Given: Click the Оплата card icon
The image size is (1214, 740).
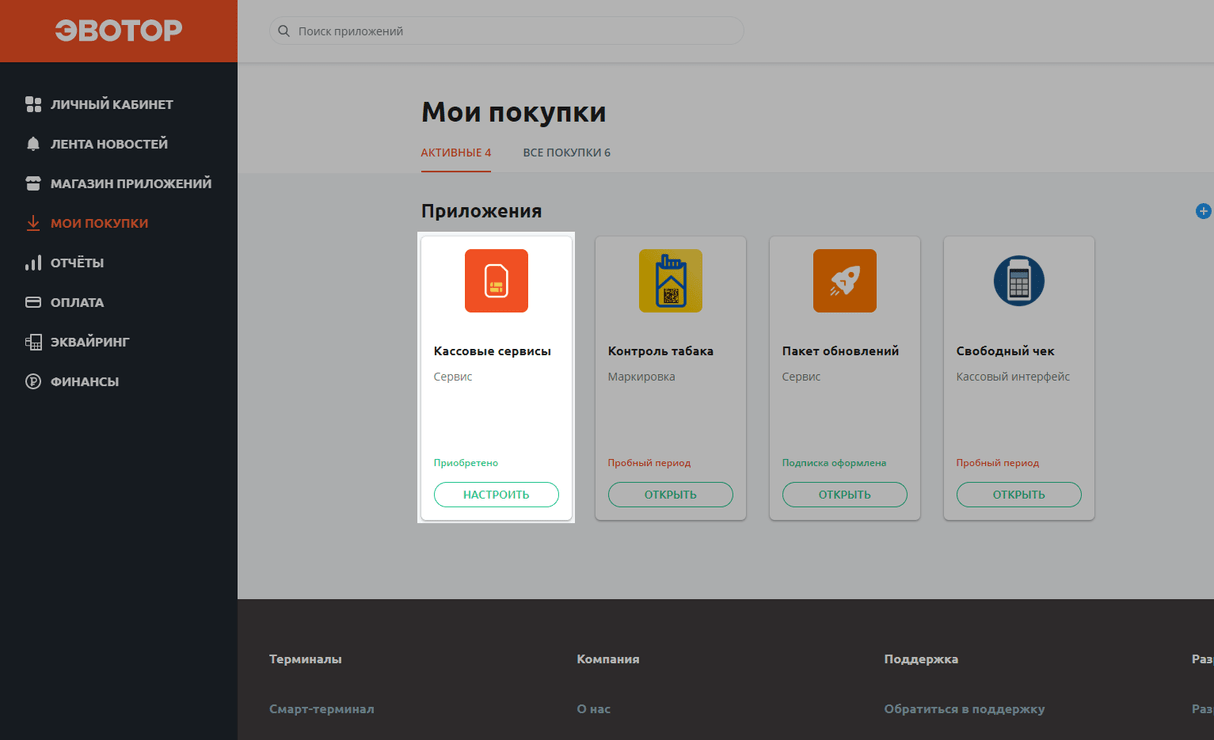Looking at the screenshot, I should (x=33, y=302).
